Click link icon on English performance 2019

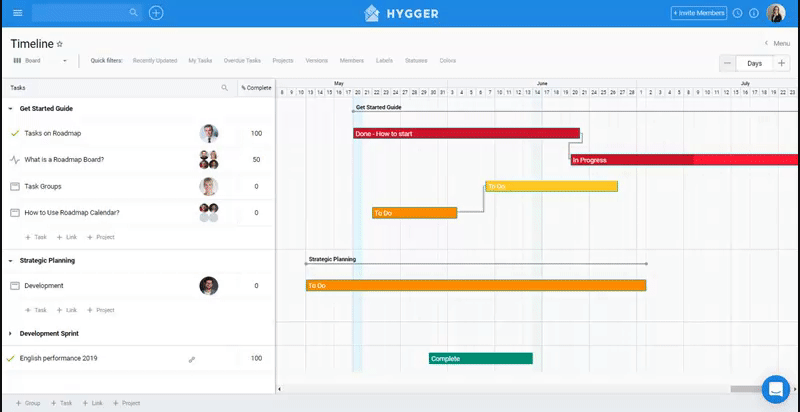coord(192,358)
